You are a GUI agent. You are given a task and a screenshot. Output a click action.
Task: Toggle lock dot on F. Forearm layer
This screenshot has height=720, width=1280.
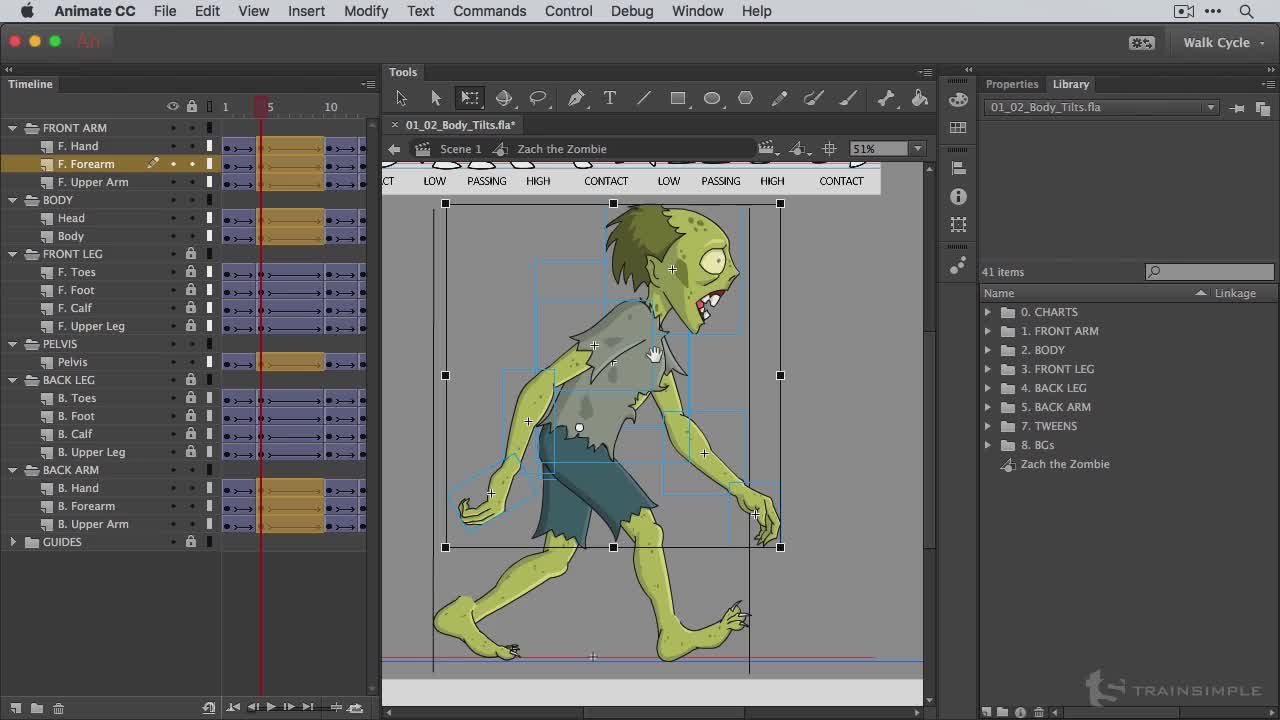click(x=191, y=164)
